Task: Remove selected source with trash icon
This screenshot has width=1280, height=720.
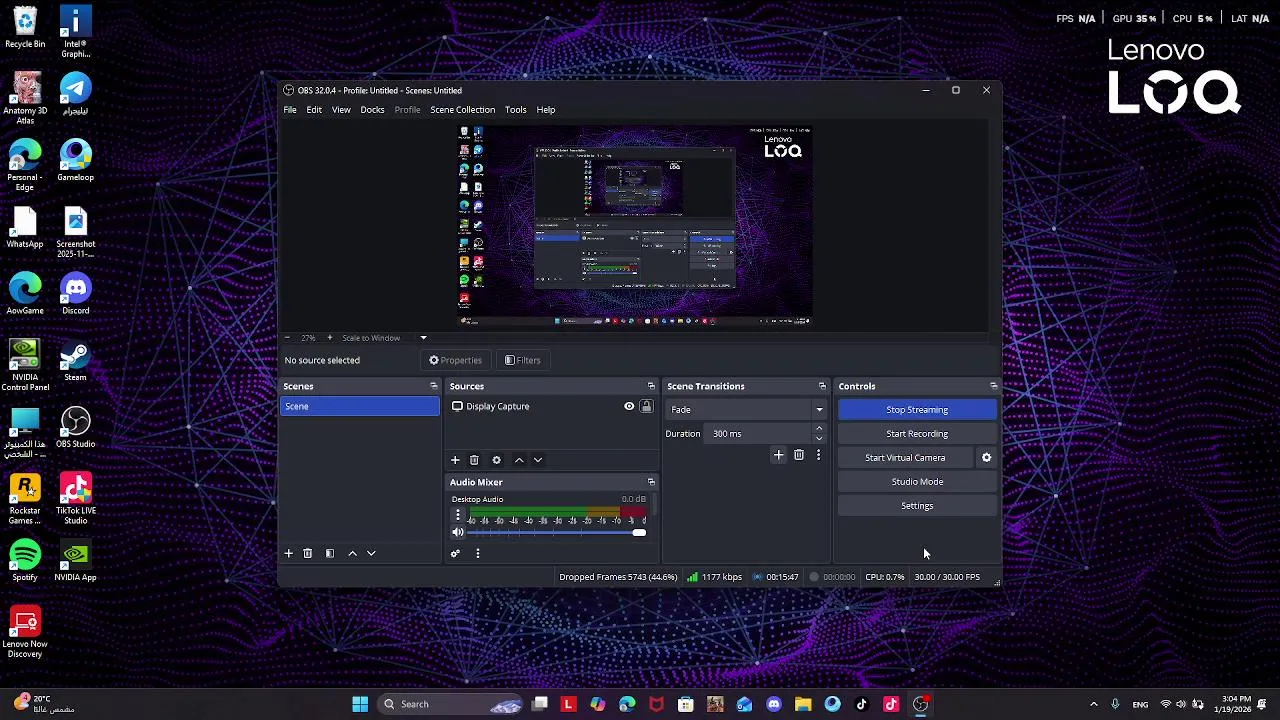Action: point(474,460)
